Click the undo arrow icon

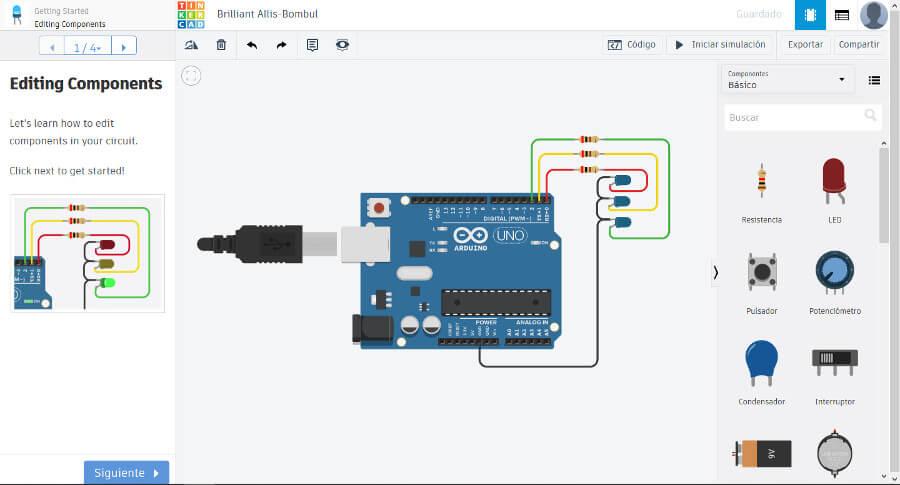point(251,45)
